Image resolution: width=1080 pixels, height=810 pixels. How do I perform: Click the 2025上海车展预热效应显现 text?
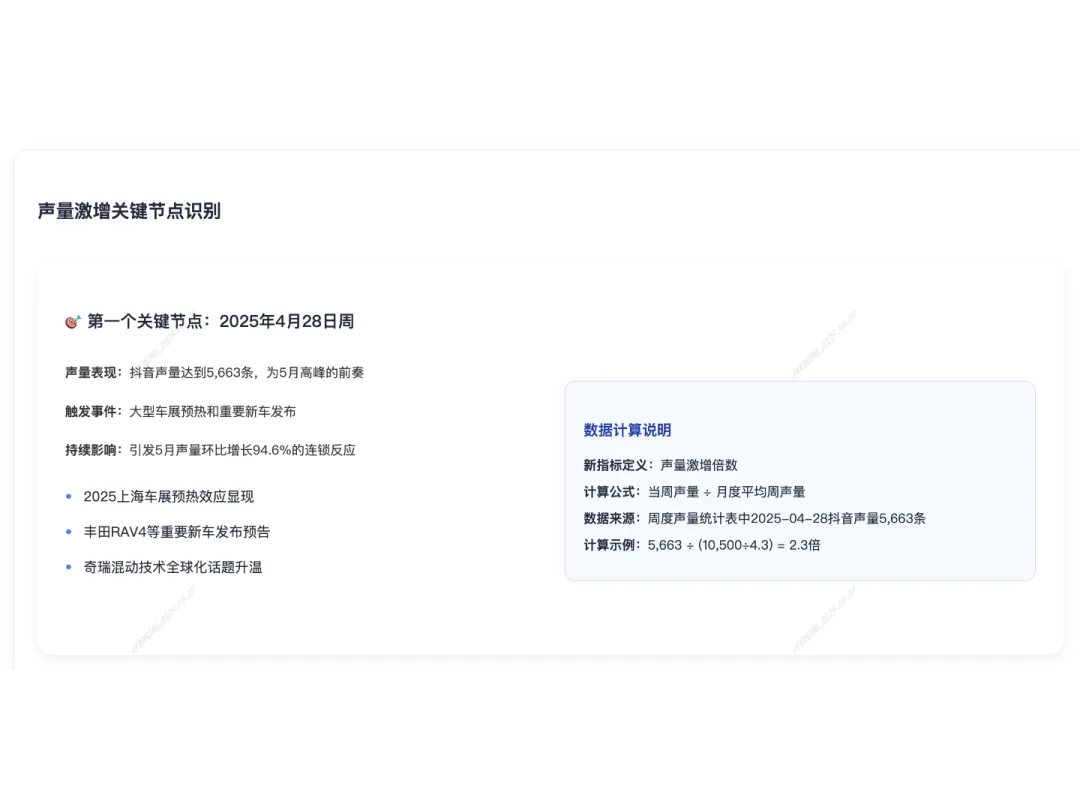(x=170, y=496)
